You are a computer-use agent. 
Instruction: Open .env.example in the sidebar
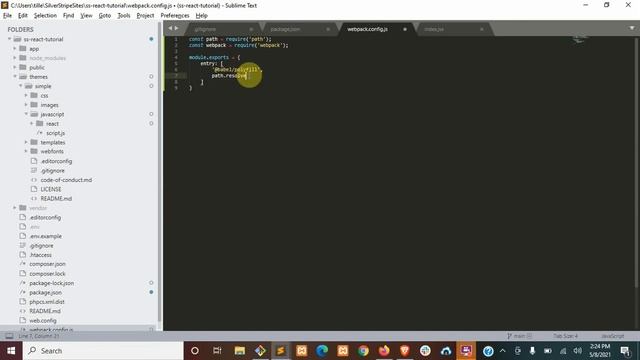click(45, 236)
